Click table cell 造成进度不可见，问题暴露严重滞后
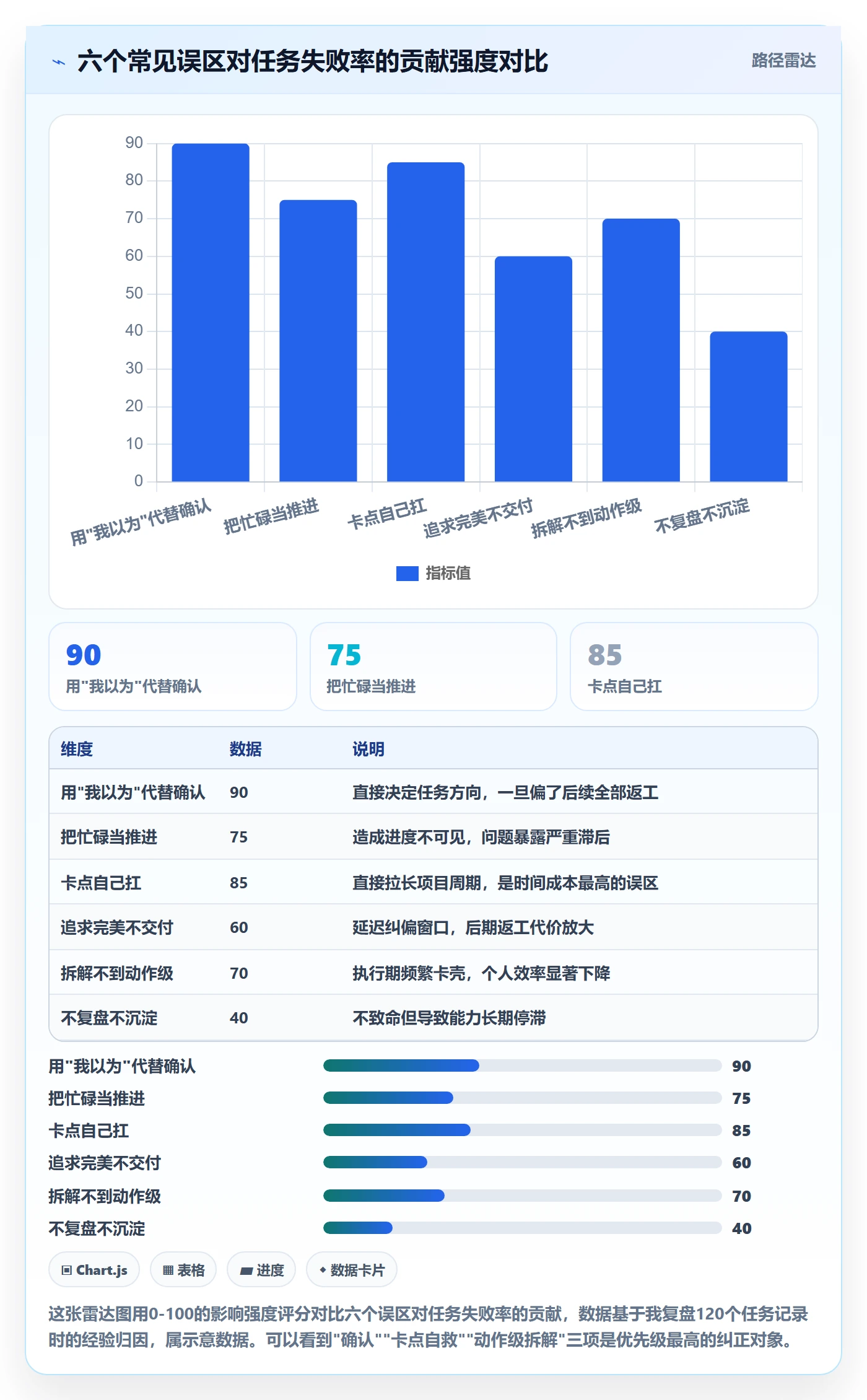Image resolution: width=867 pixels, height=1400 pixels. tap(481, 837)
